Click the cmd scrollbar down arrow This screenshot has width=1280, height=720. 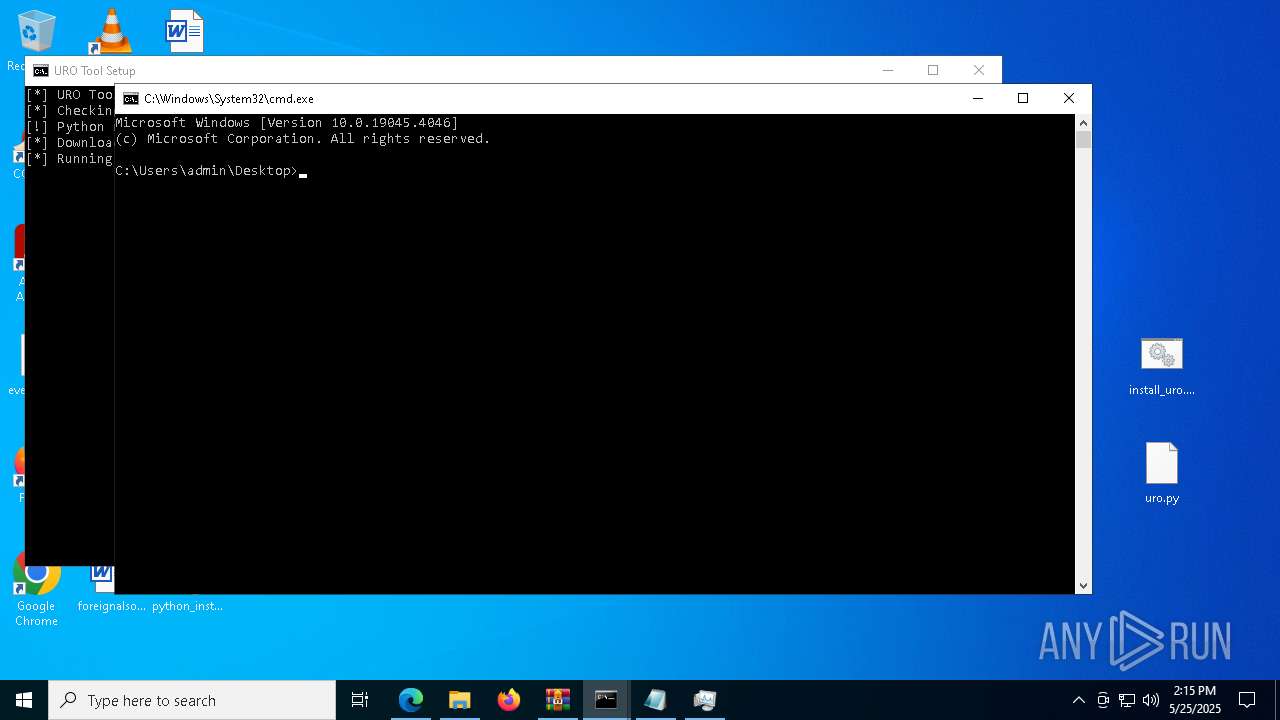coord(1083,586)
